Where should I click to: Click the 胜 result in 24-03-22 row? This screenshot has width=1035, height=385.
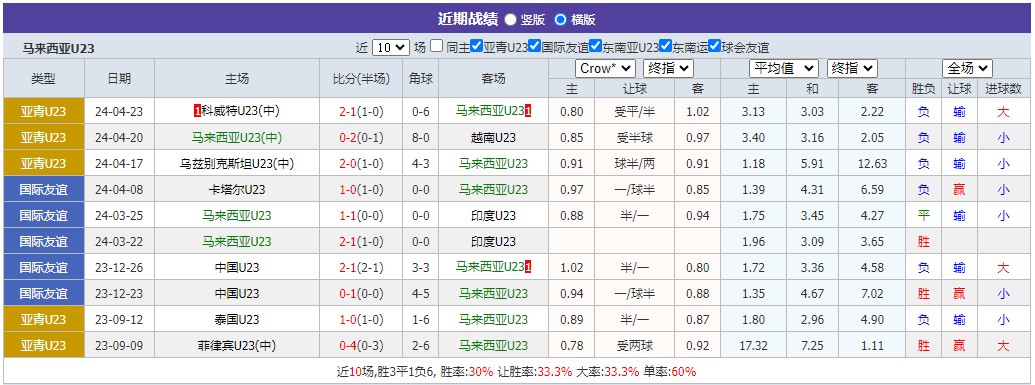(x=923, y=242)
